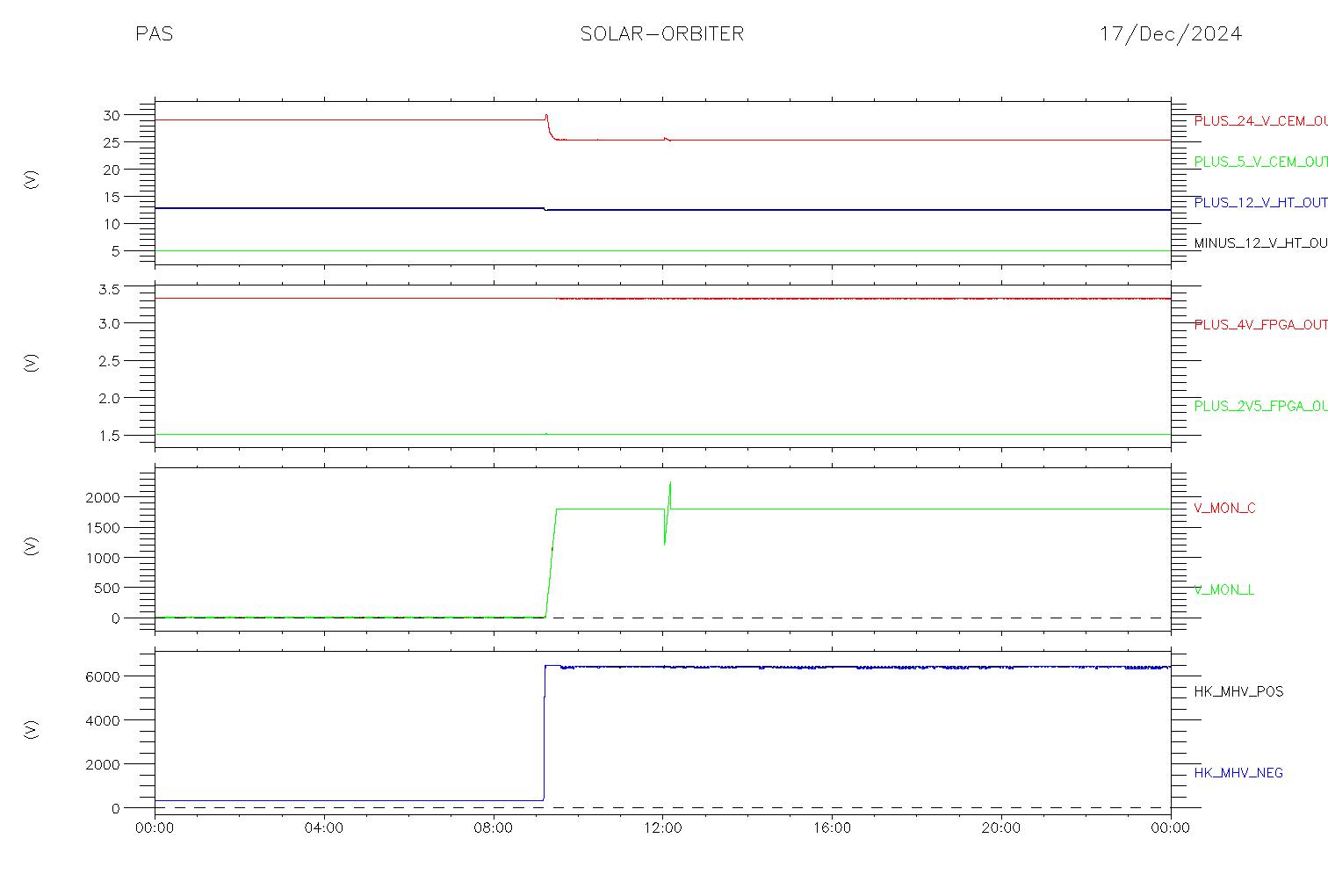Click the 08:00 time axis label

494,827
